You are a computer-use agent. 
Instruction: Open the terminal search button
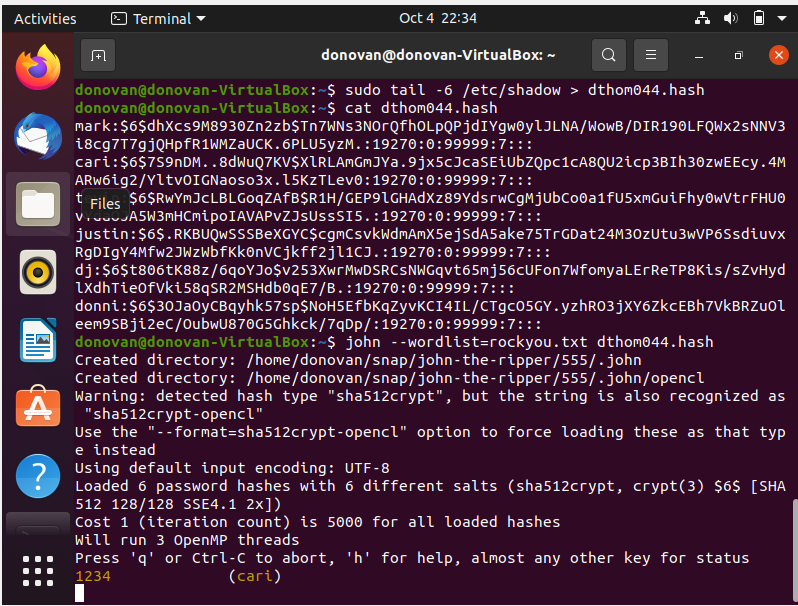[x=609, y=55]
